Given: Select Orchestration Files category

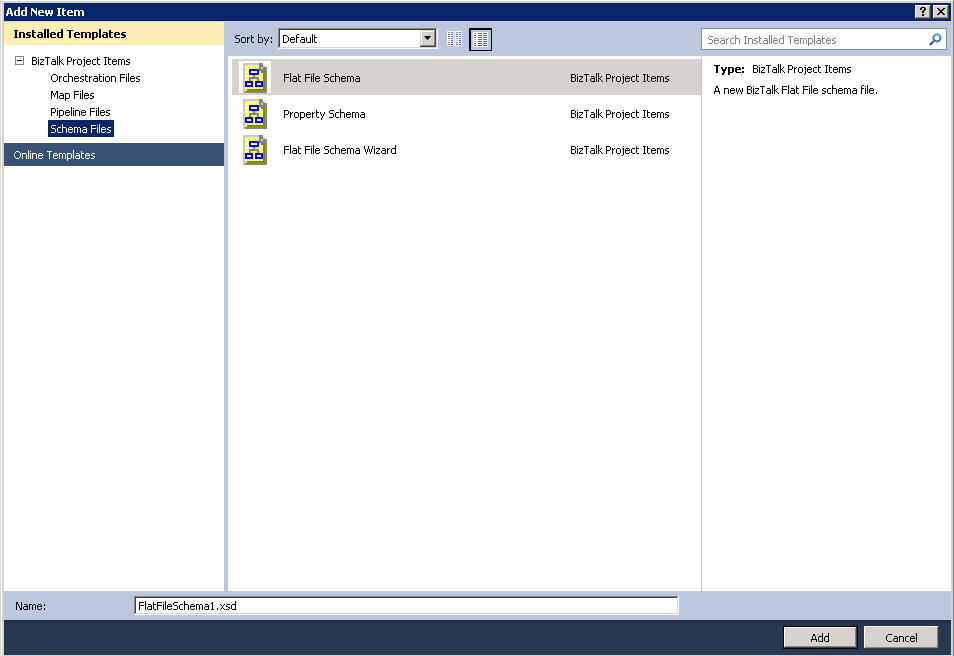Looking at the screenshot, I should click(95, 78).
